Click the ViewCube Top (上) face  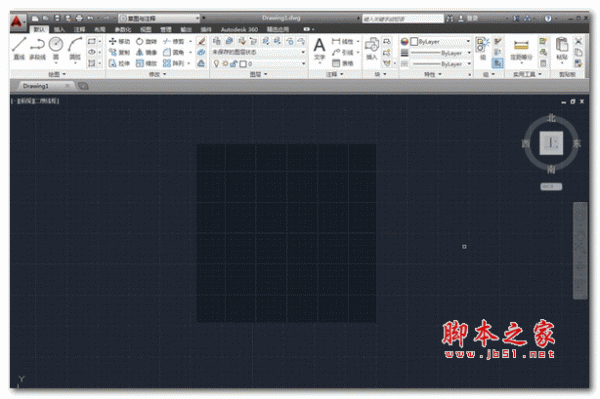click(x=551, y=143)
